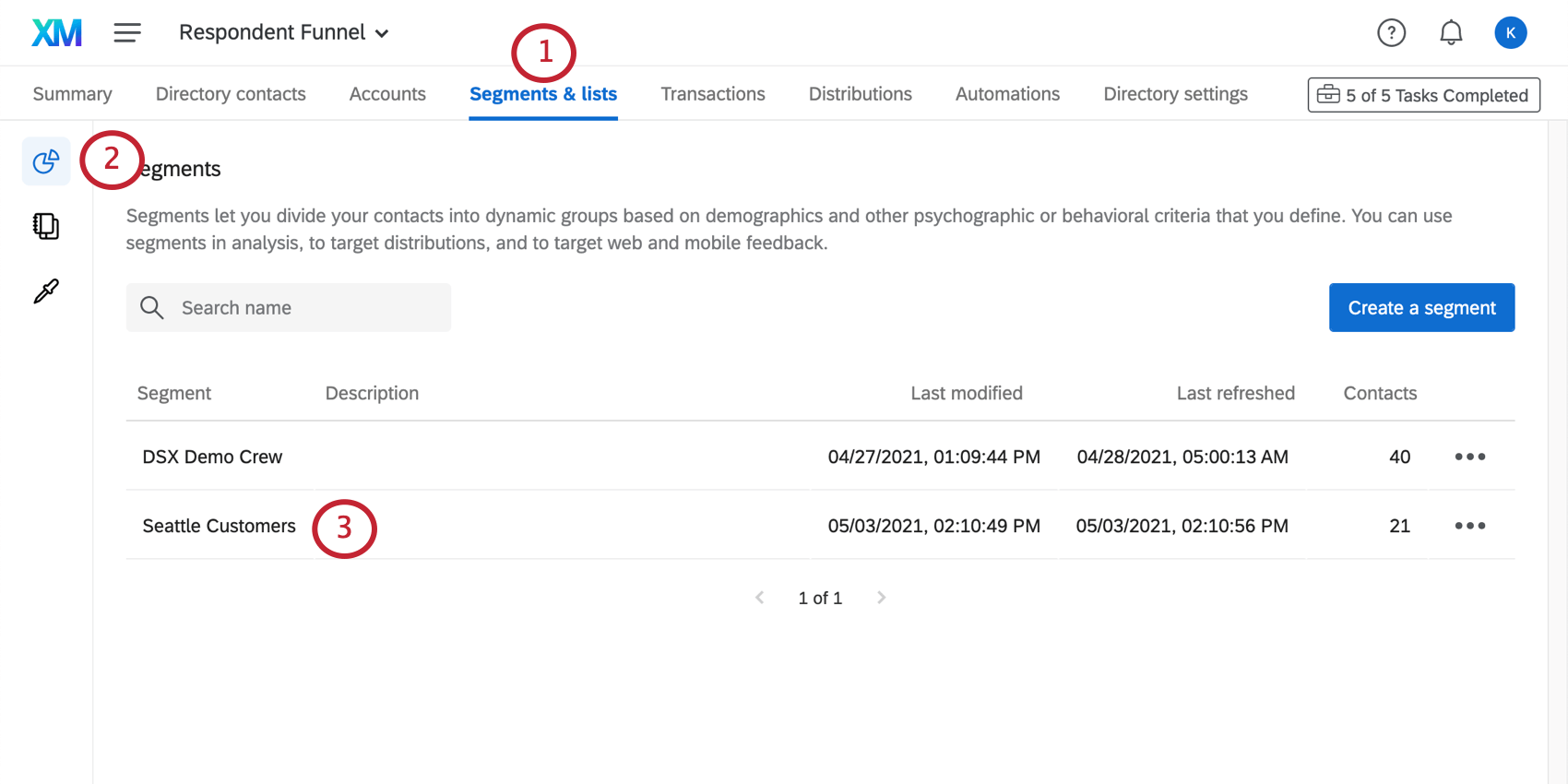Open the DSX Demo Crew segment
This screenshot has width=1568, height=784.
click(212, 457)
